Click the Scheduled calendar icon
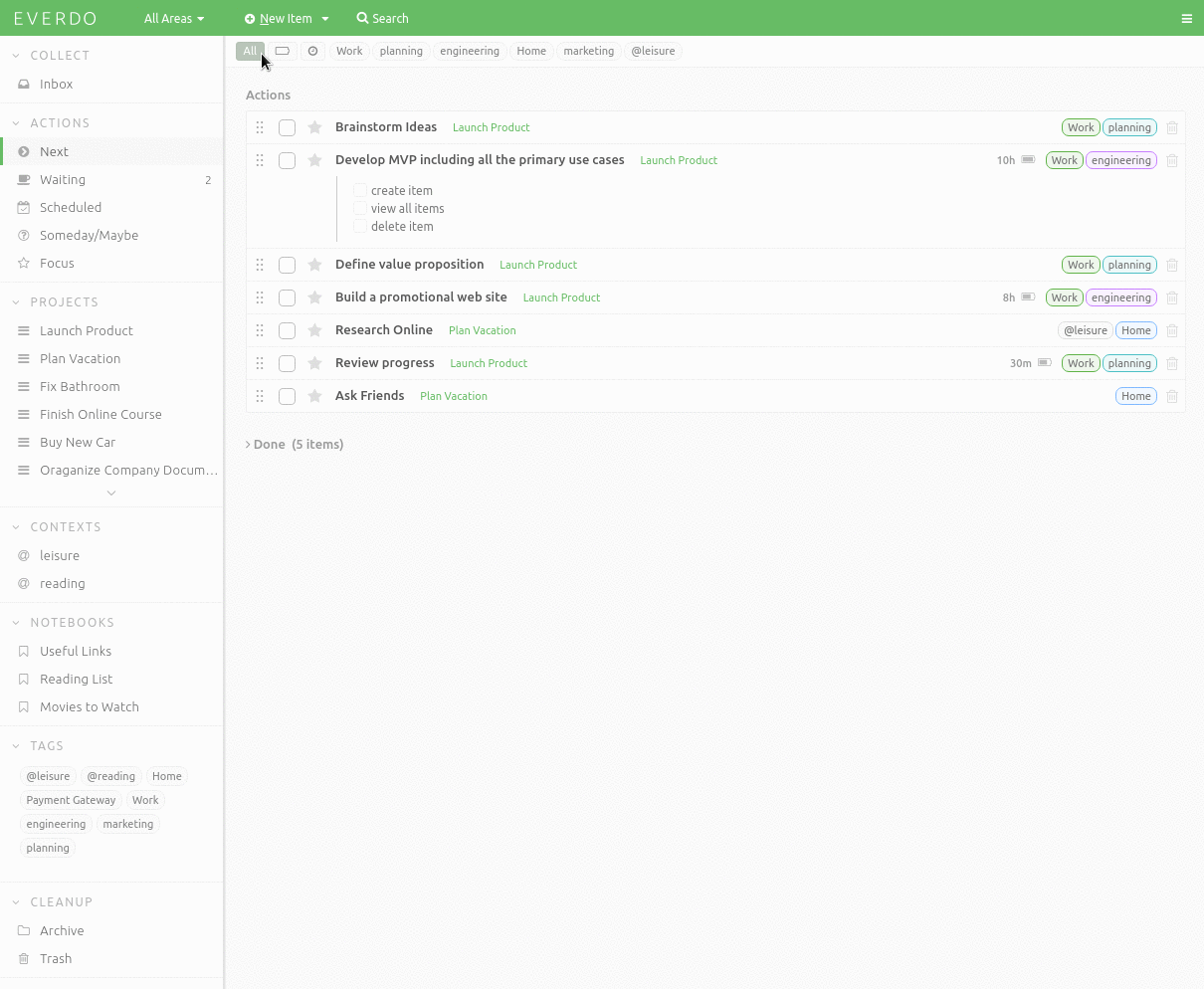Screen dimensions: 1204x989 click(23, 207)
